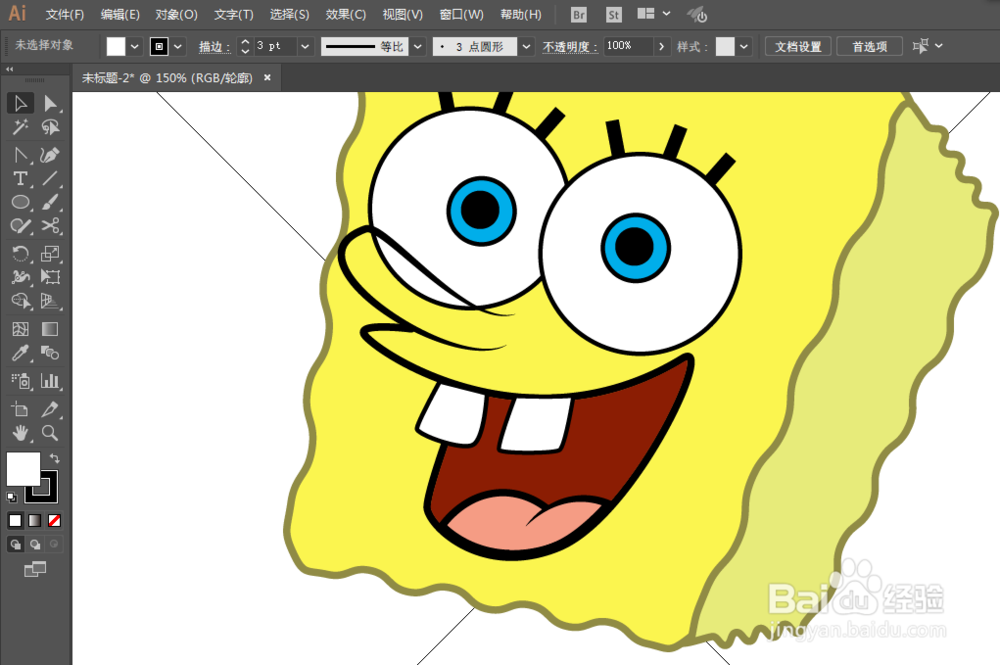Viewport: 1000px width, 665px height.
Task: Choose the Hand tool
Action: pos(20,434)
